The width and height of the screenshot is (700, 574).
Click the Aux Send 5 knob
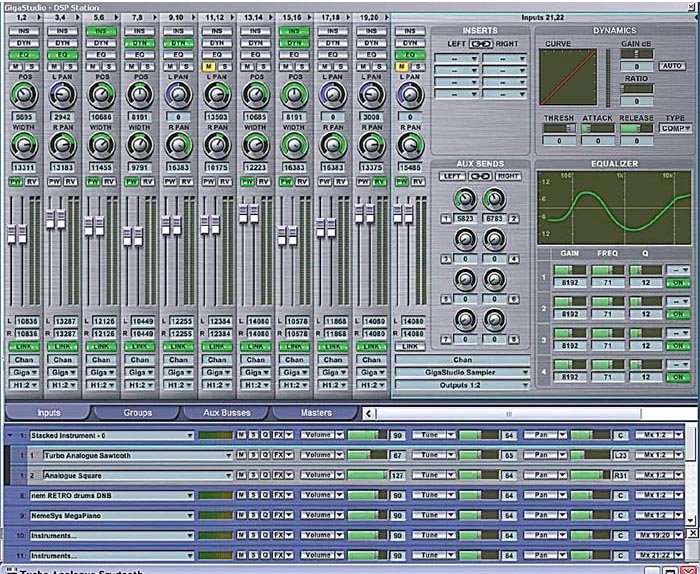pyautogui.click(x=465, y=279)
